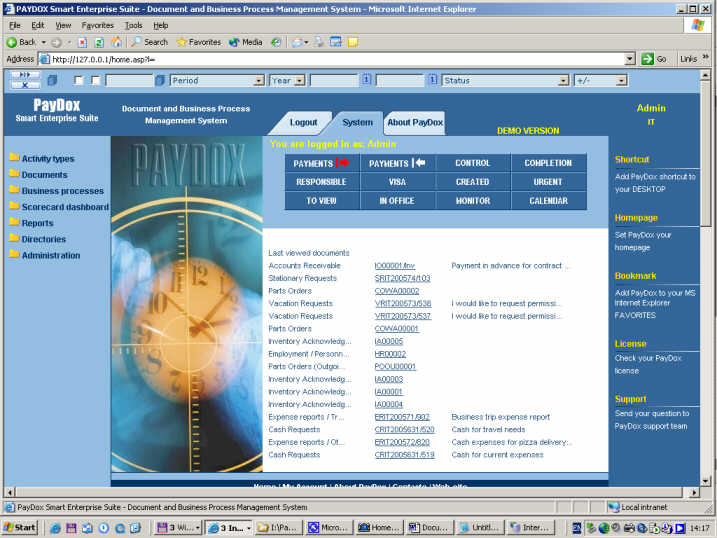Open the Help menu
717x538 pixels.
tap(161, 26)
